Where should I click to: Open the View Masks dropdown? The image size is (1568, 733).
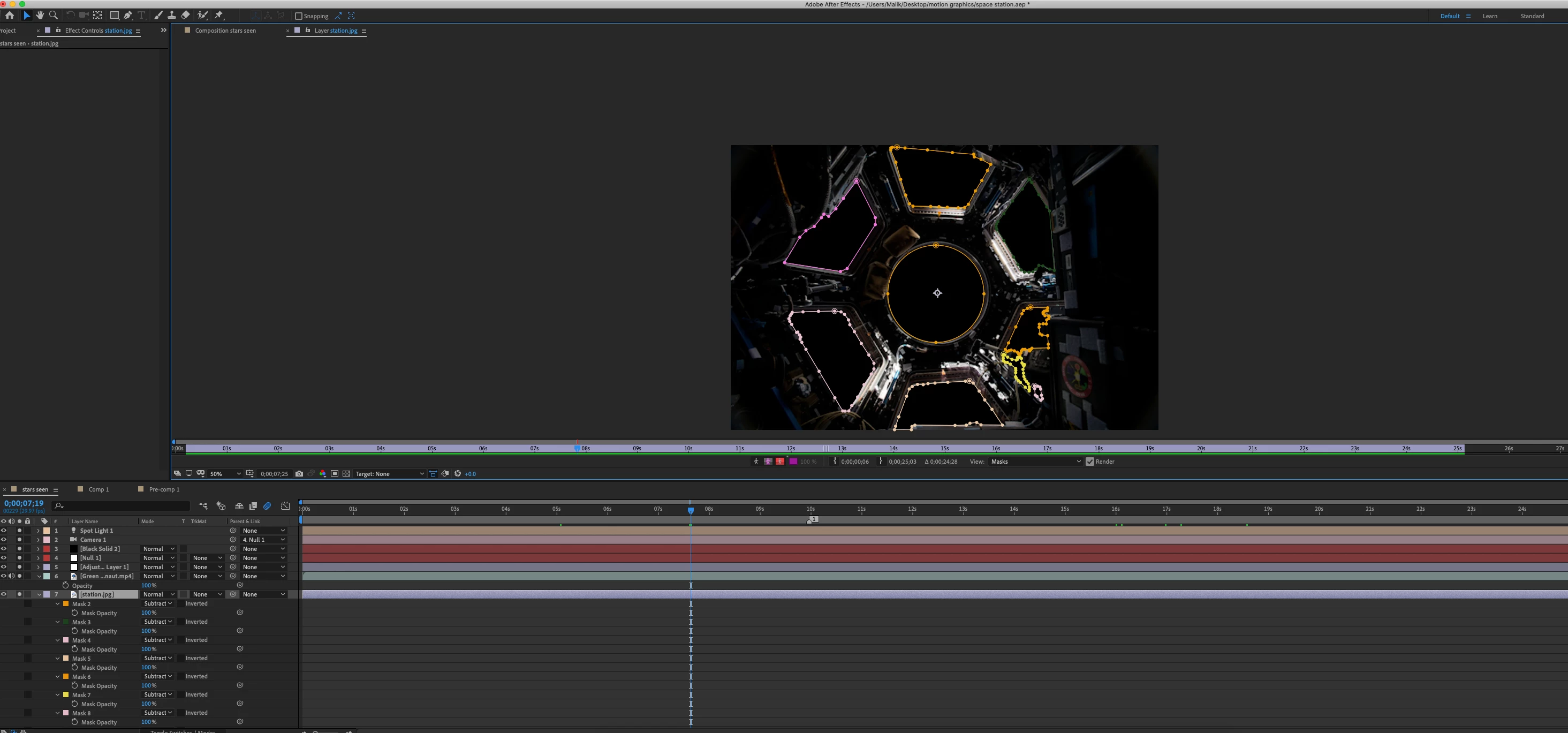1035,462
